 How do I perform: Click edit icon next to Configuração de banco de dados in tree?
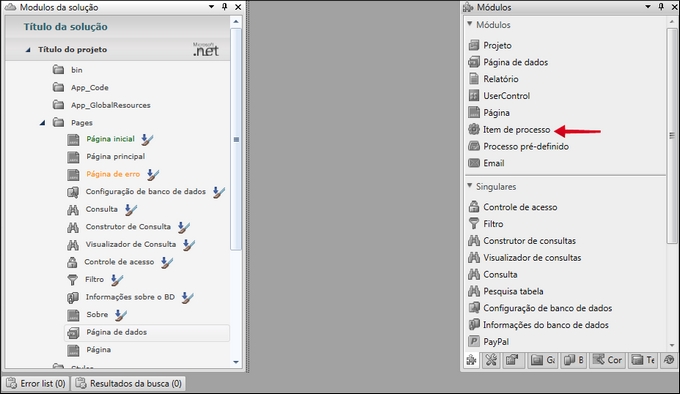click(x=219, y=192)
